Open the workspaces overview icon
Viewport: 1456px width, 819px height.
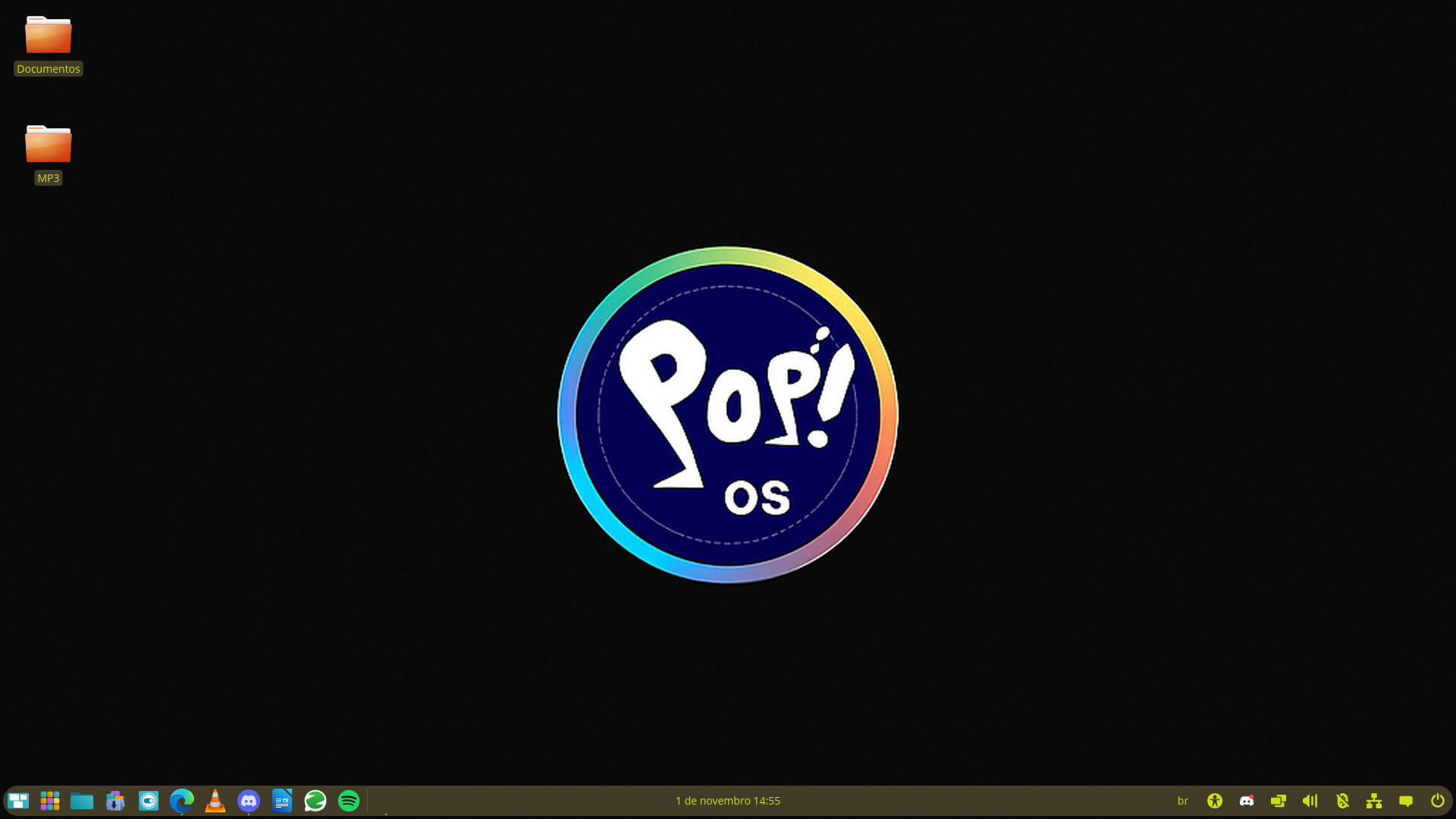click(x=17, y=801)
